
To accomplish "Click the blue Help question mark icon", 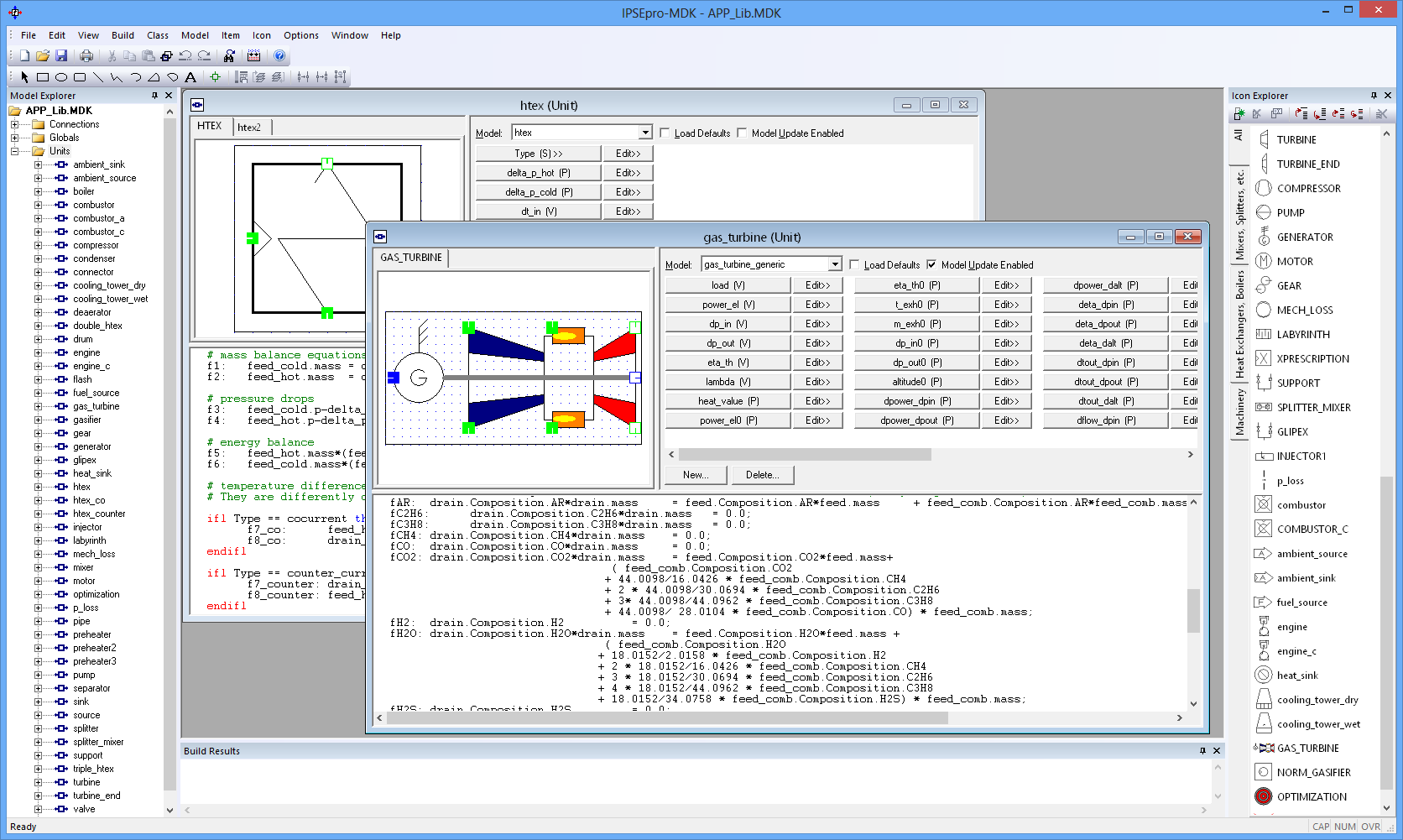I will pos(279,56).
